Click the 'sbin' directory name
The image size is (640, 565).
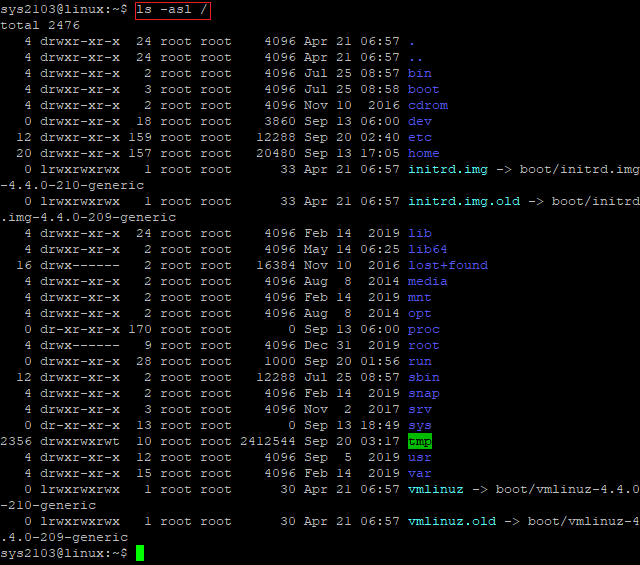pos(424,377)
